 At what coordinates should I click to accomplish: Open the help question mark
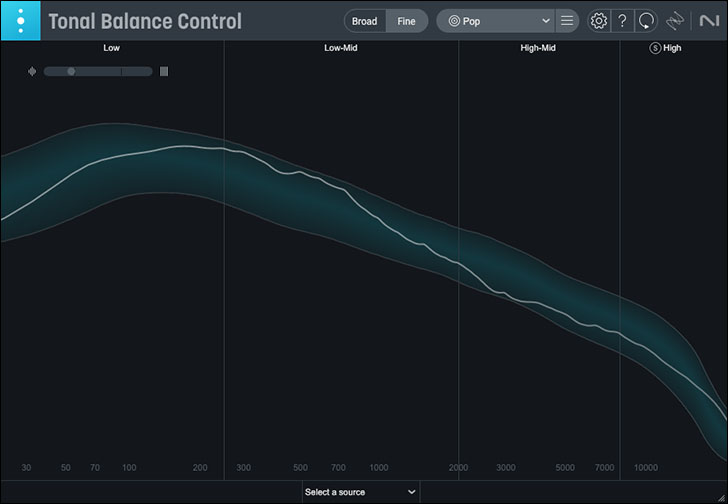[622, 21]
